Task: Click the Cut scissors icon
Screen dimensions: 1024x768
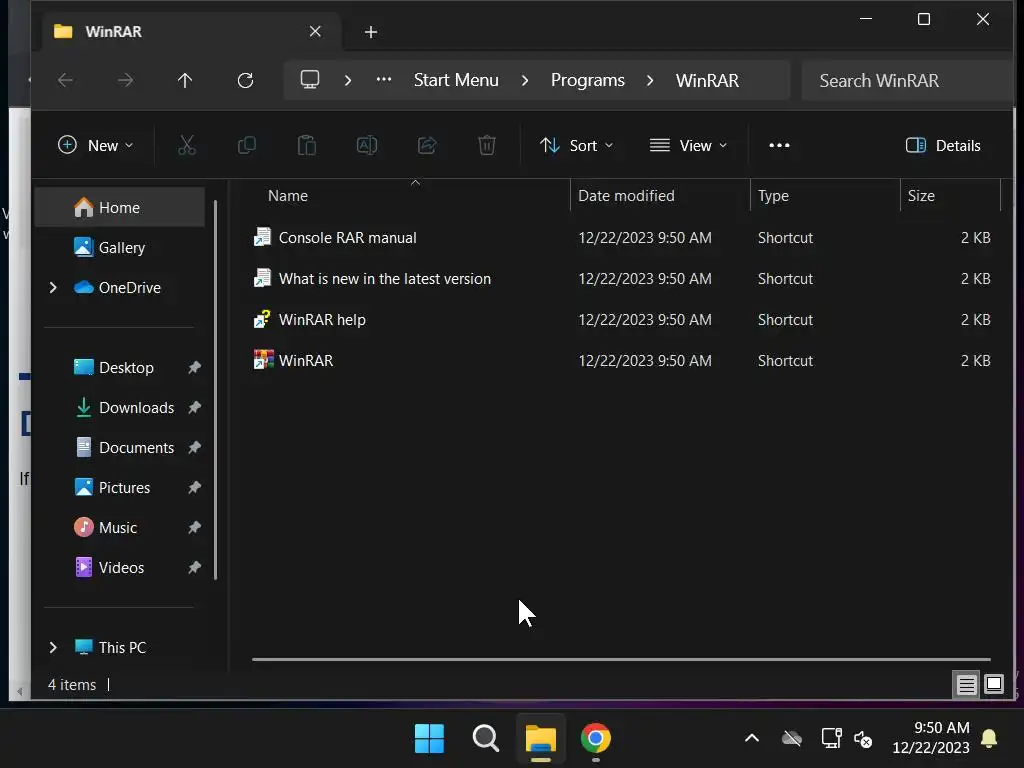Action: pyautogui.click(x=187, y=145)
